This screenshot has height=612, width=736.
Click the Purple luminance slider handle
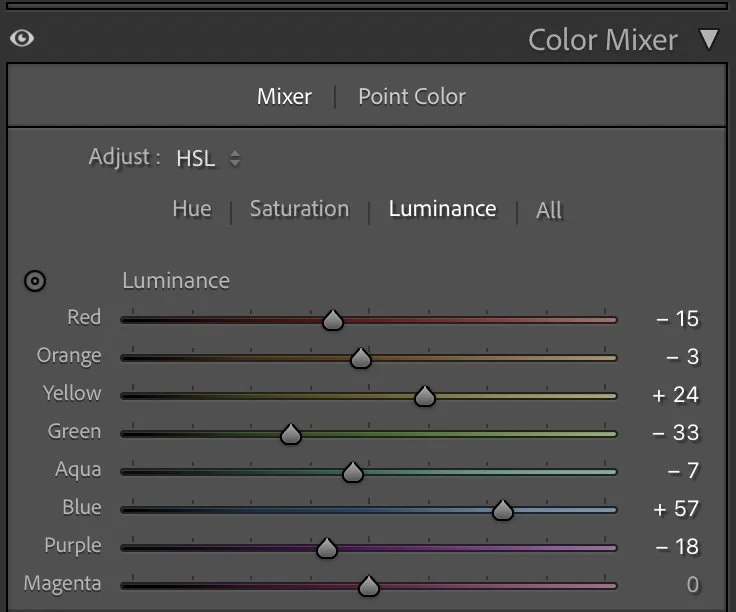(x=327, y=548)
